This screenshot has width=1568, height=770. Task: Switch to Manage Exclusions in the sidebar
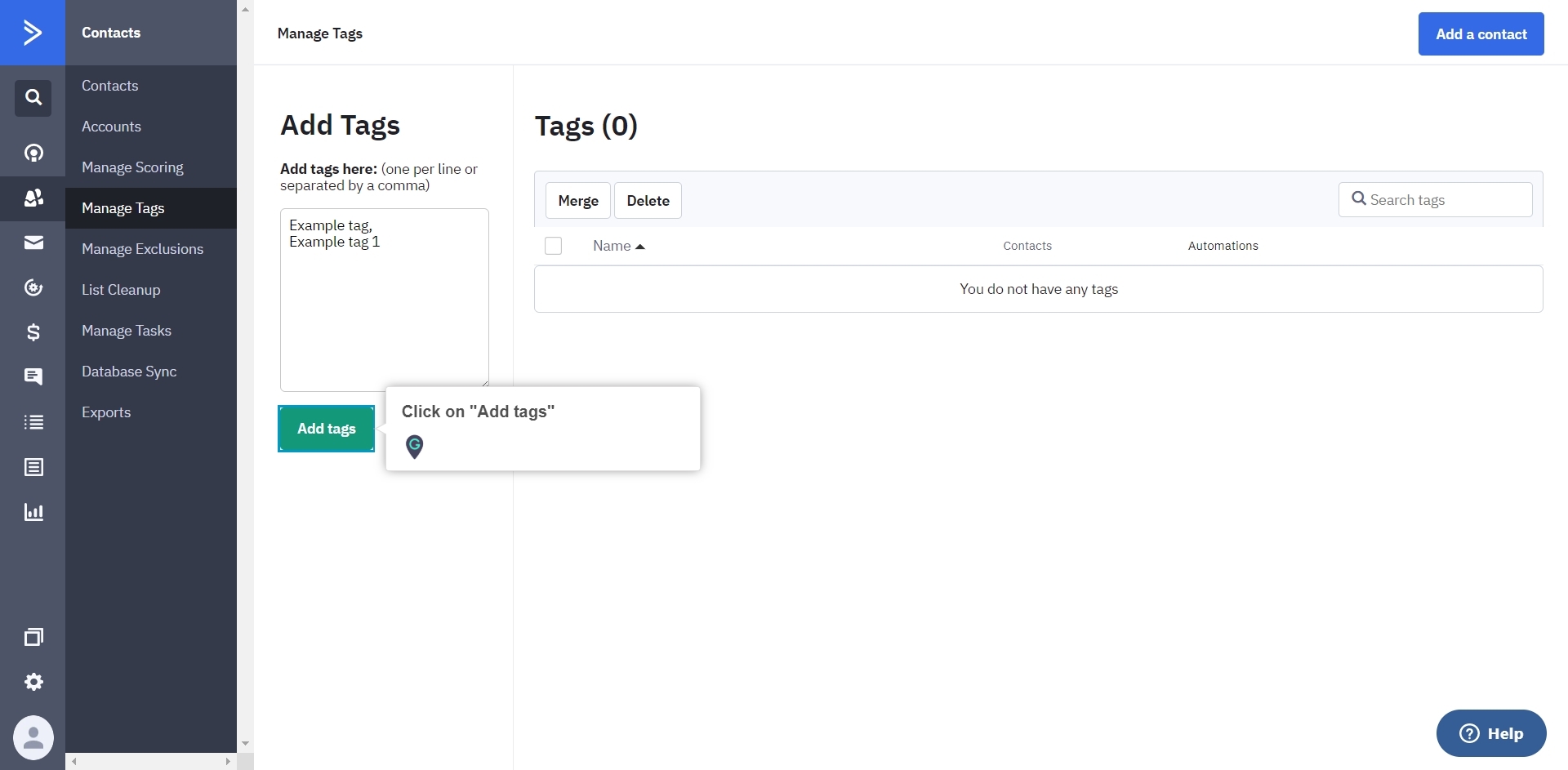tap(143, 248)
